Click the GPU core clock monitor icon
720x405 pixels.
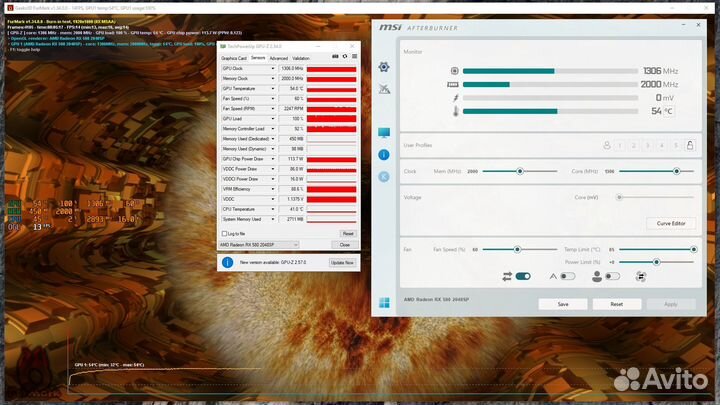click(454, 71)
